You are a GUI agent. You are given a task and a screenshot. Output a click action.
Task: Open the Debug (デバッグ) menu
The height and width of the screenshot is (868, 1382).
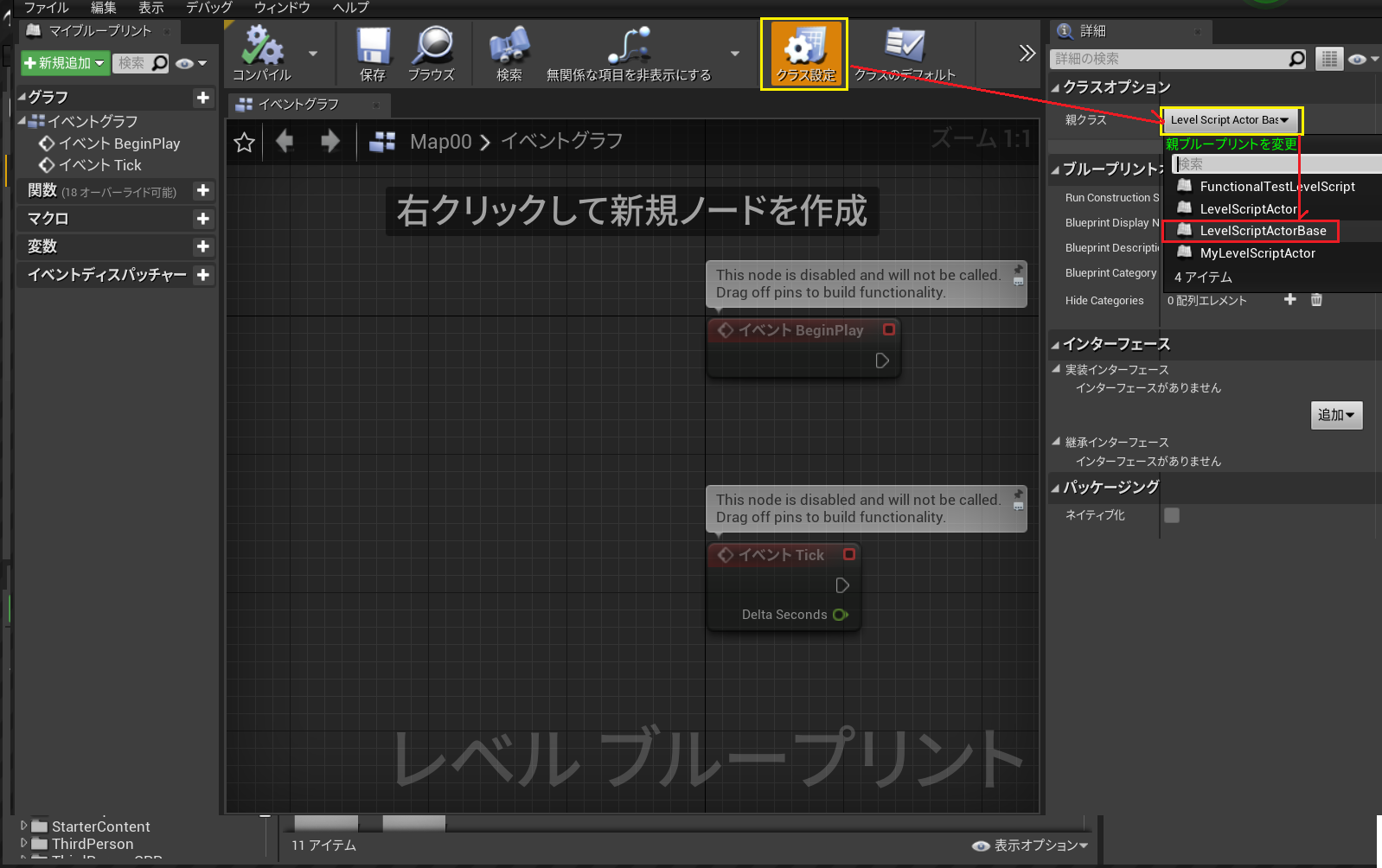[209, 8]
